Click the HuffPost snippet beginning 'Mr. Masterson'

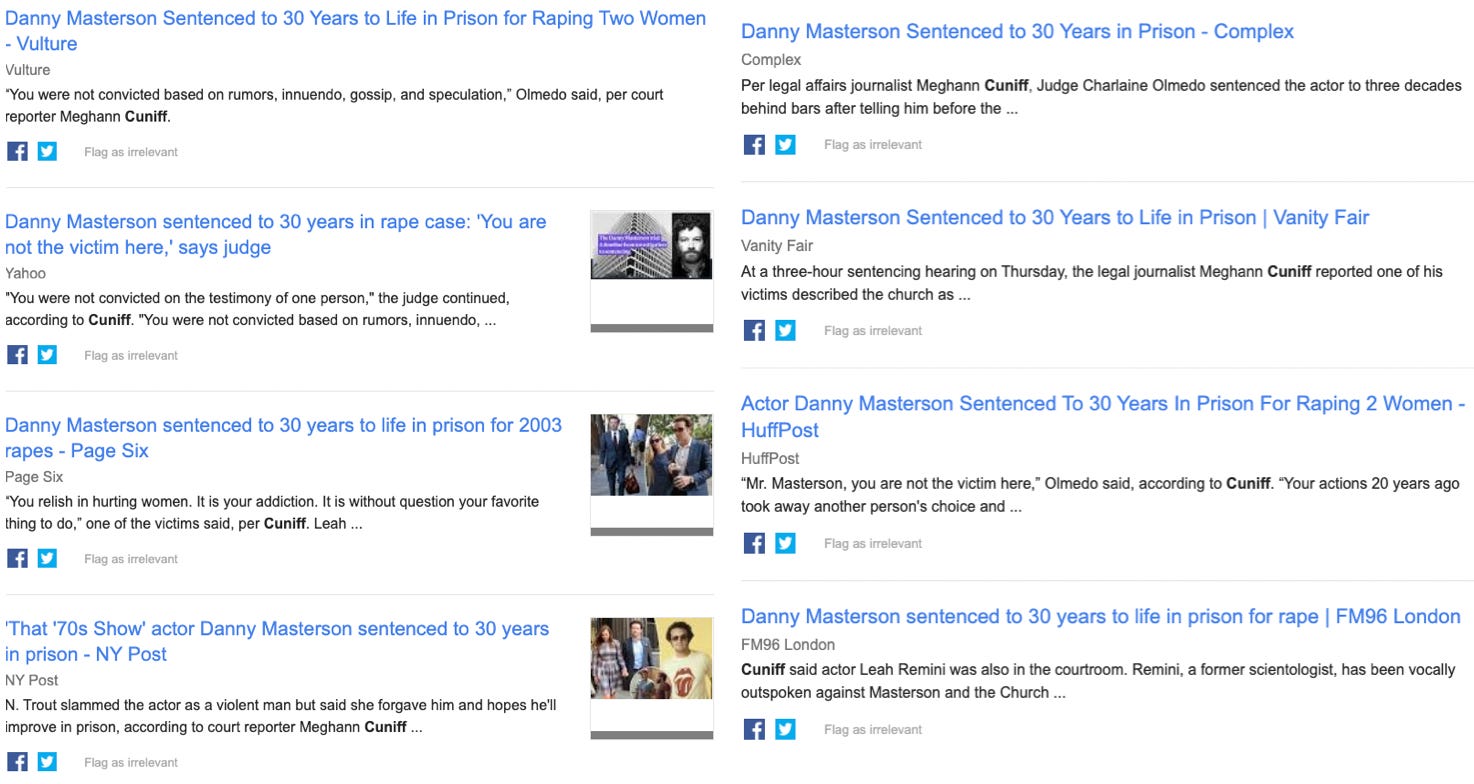click(x=1100, y=495)
